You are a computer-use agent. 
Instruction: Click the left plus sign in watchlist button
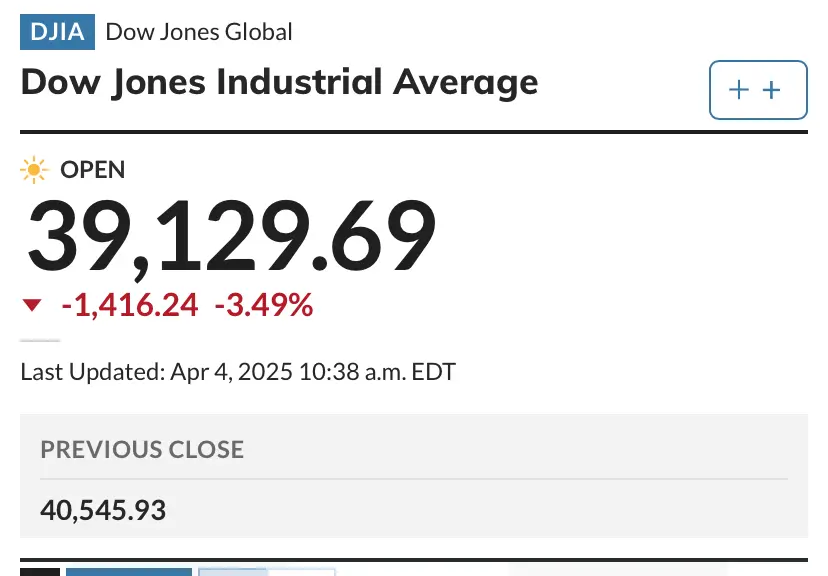click(x=739, y=90)
